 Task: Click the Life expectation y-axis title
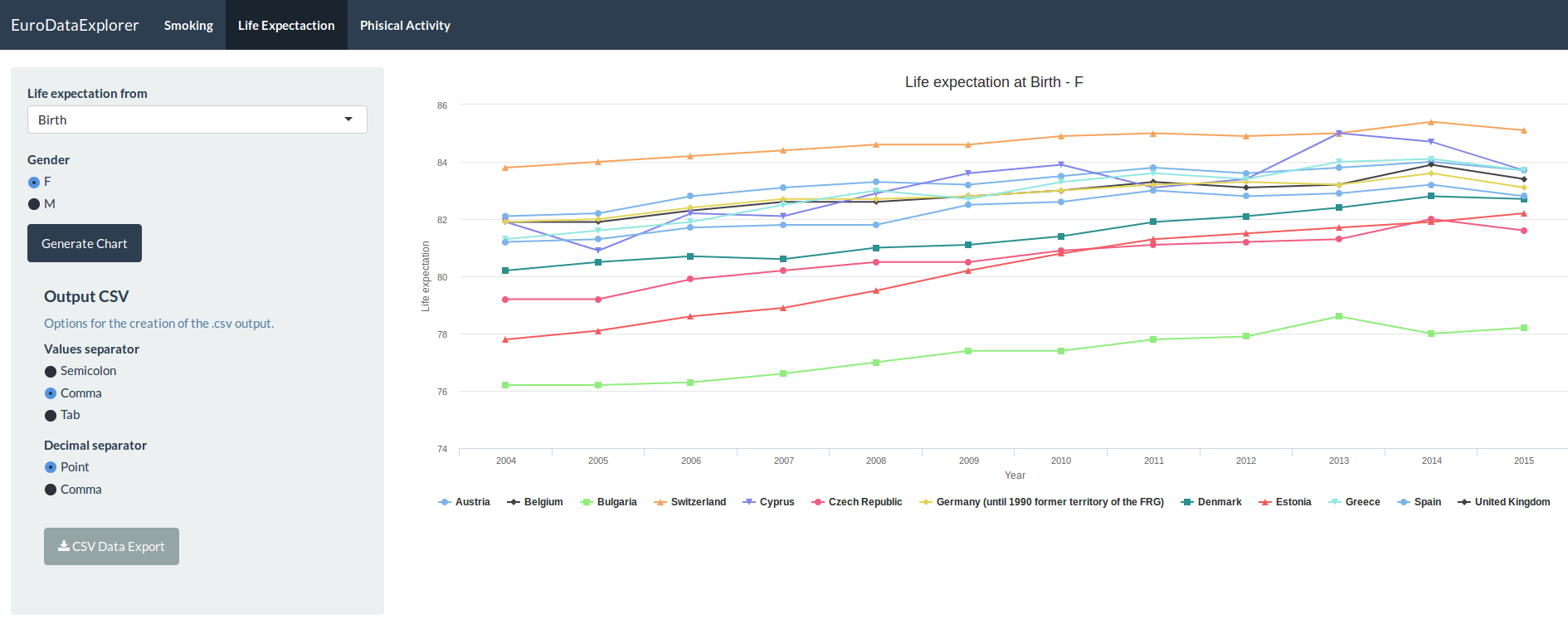[426, 276]
